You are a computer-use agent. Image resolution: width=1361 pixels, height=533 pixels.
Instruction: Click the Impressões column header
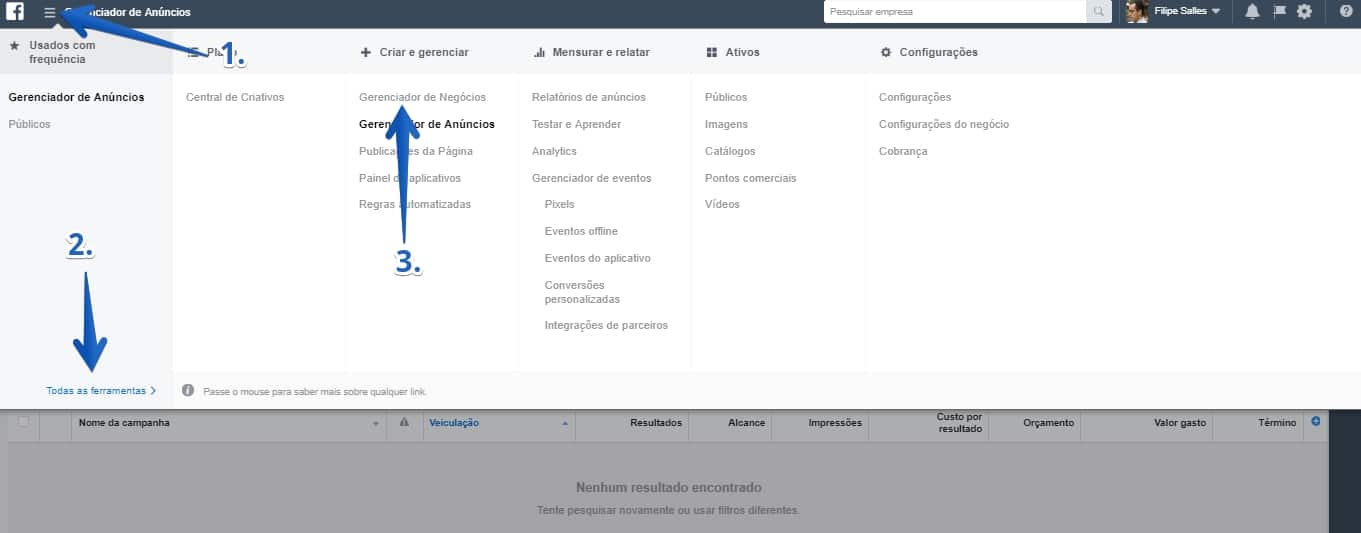pyautogui.click(x=835, y=423)
